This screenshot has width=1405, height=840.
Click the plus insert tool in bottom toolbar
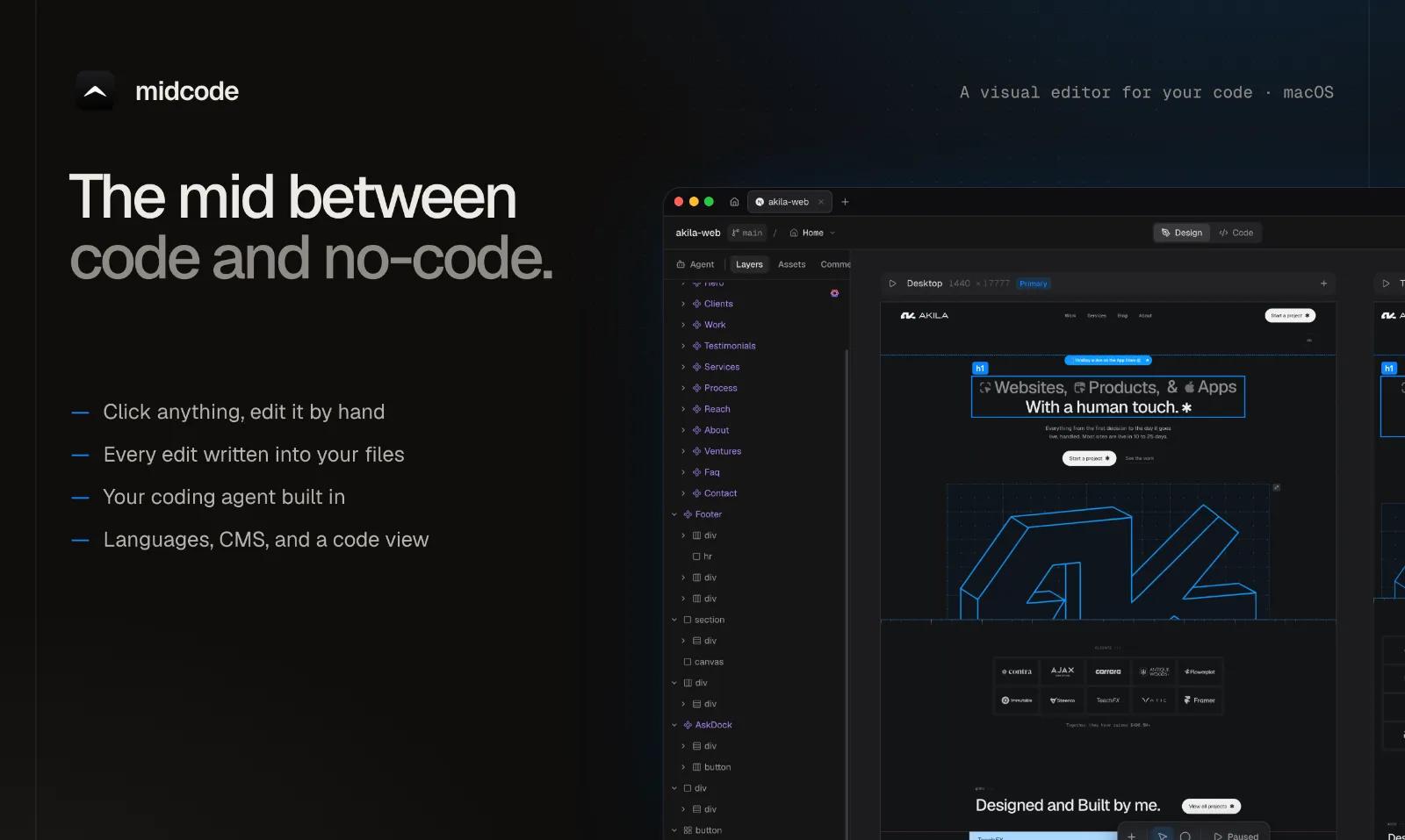(1132, 836)
